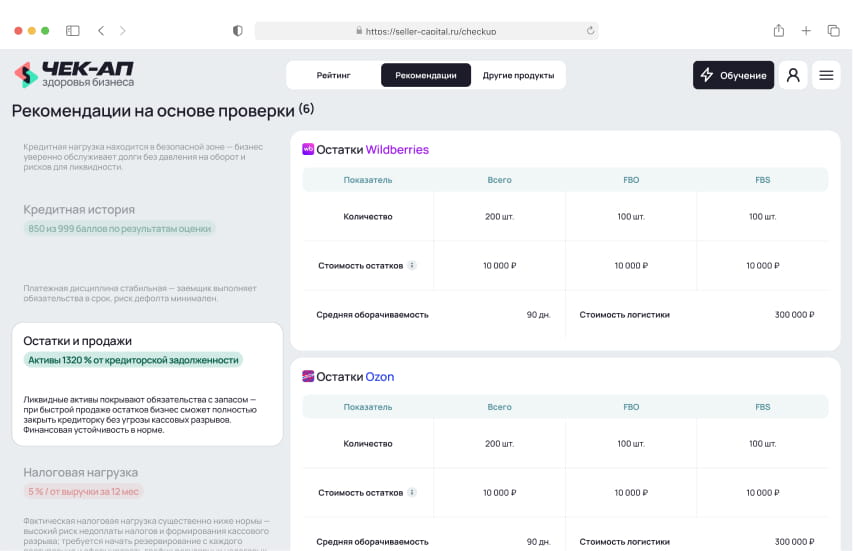Viewport: 853px width, 551px height.
Task: Select the Кредитная история recommendation
Action: 79,210
